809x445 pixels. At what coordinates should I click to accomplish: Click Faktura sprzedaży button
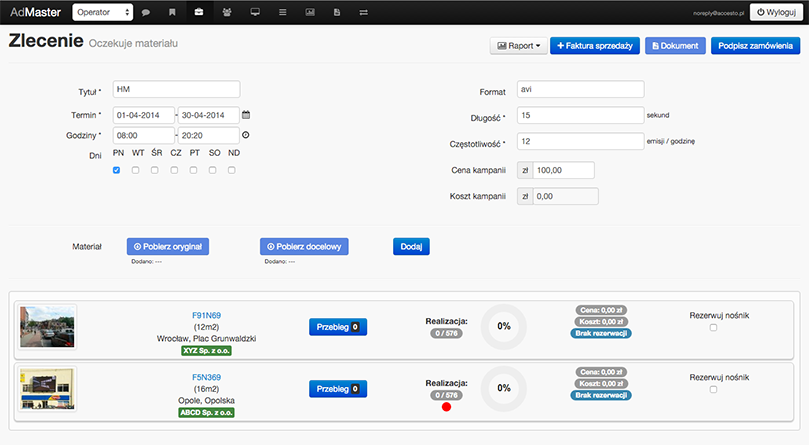(x=595, y=45)
